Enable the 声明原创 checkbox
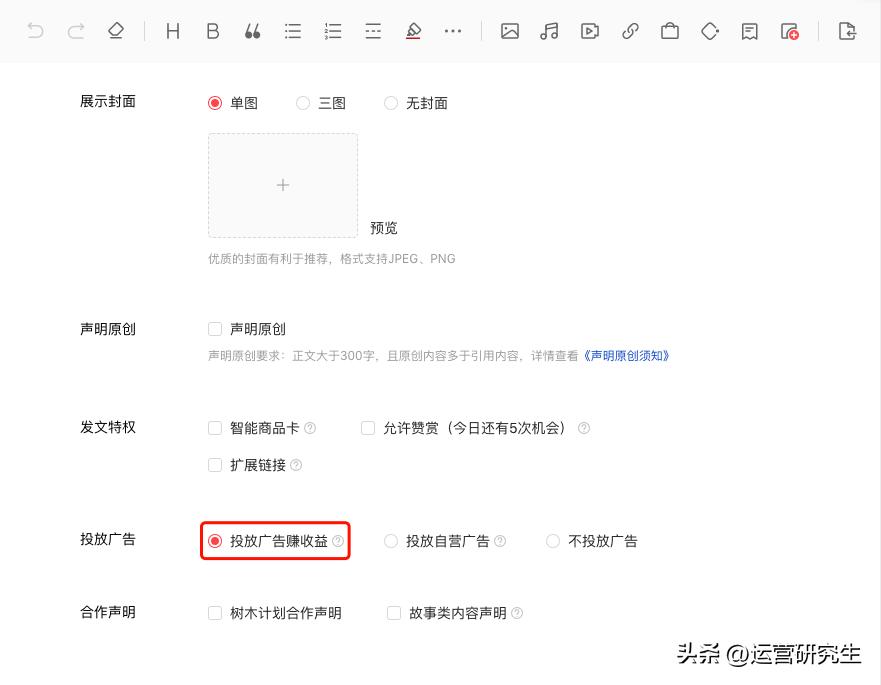Screen dimensions: 881x685 tap(214, 328)
